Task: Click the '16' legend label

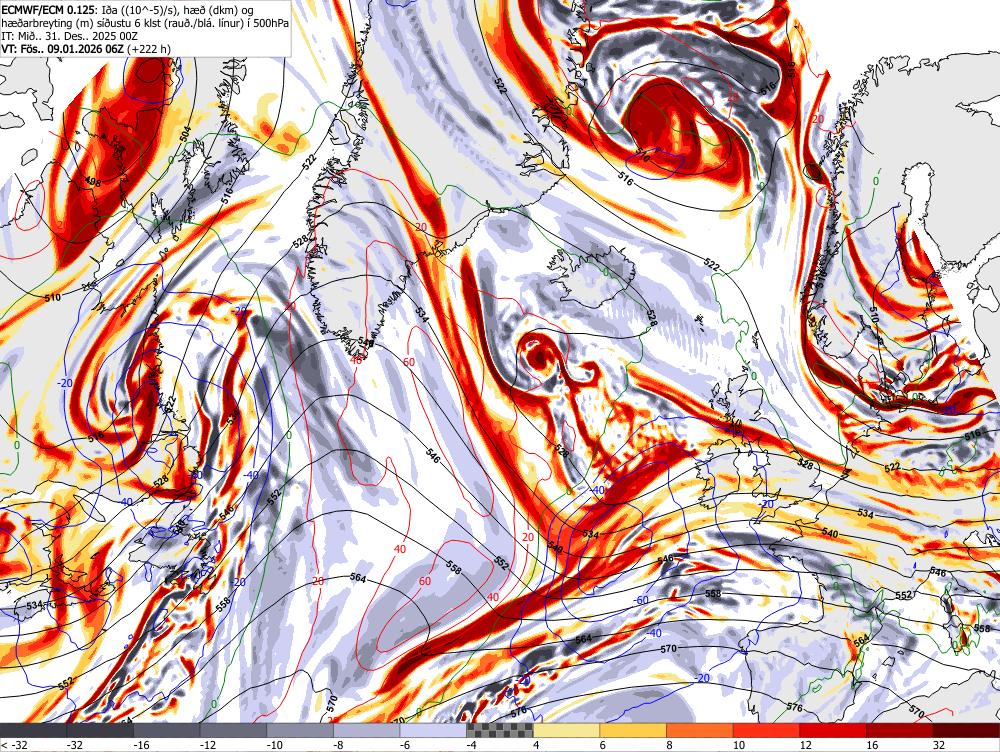Action: tap(872, 745)
